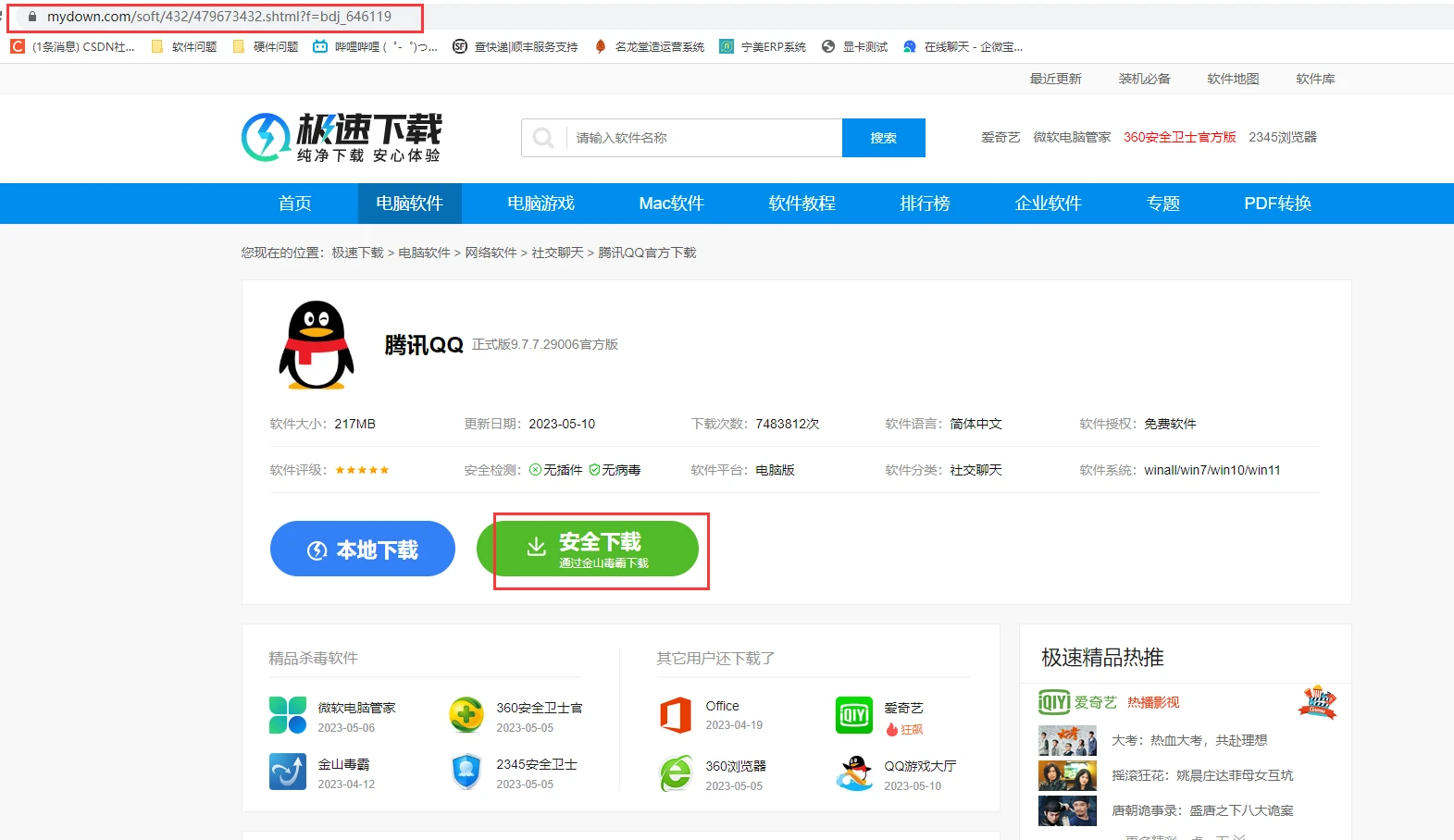Click the five-star 软件评级 rating

tap(362, 470)
